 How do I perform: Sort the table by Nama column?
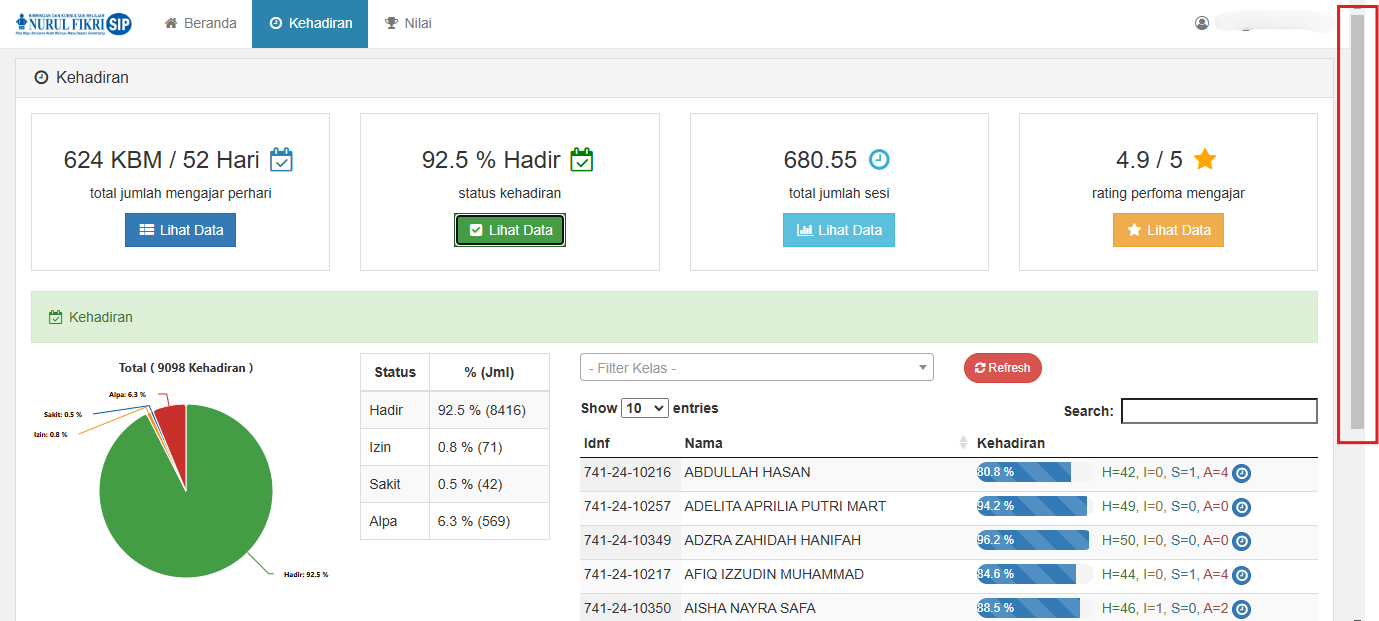(822, 443)
